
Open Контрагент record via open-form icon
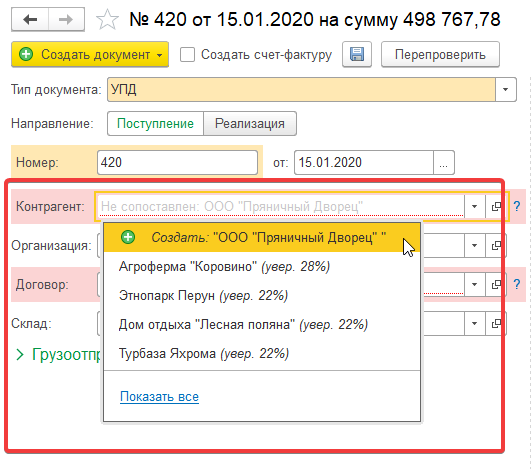(496, 206)
